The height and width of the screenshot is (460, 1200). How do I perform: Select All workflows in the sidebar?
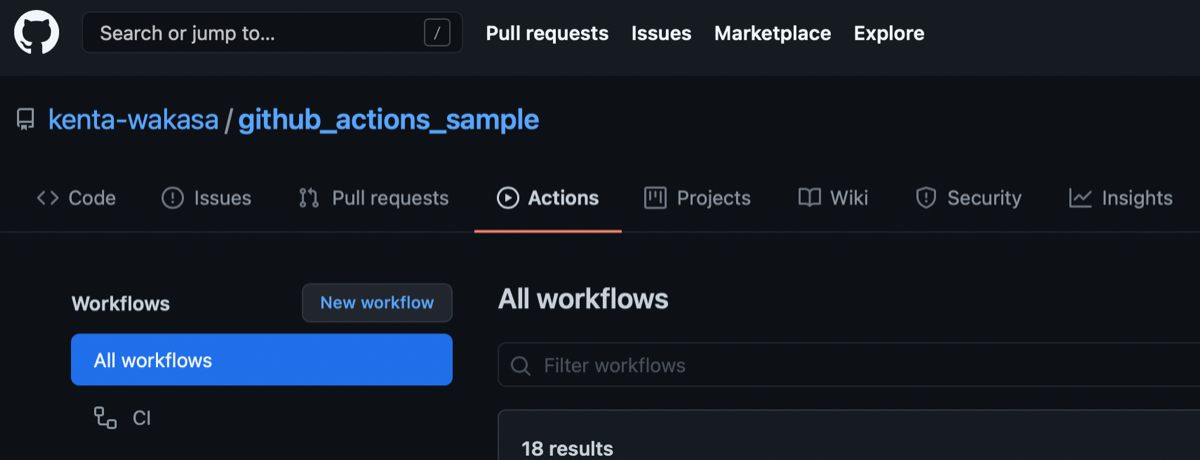[262, 360]
